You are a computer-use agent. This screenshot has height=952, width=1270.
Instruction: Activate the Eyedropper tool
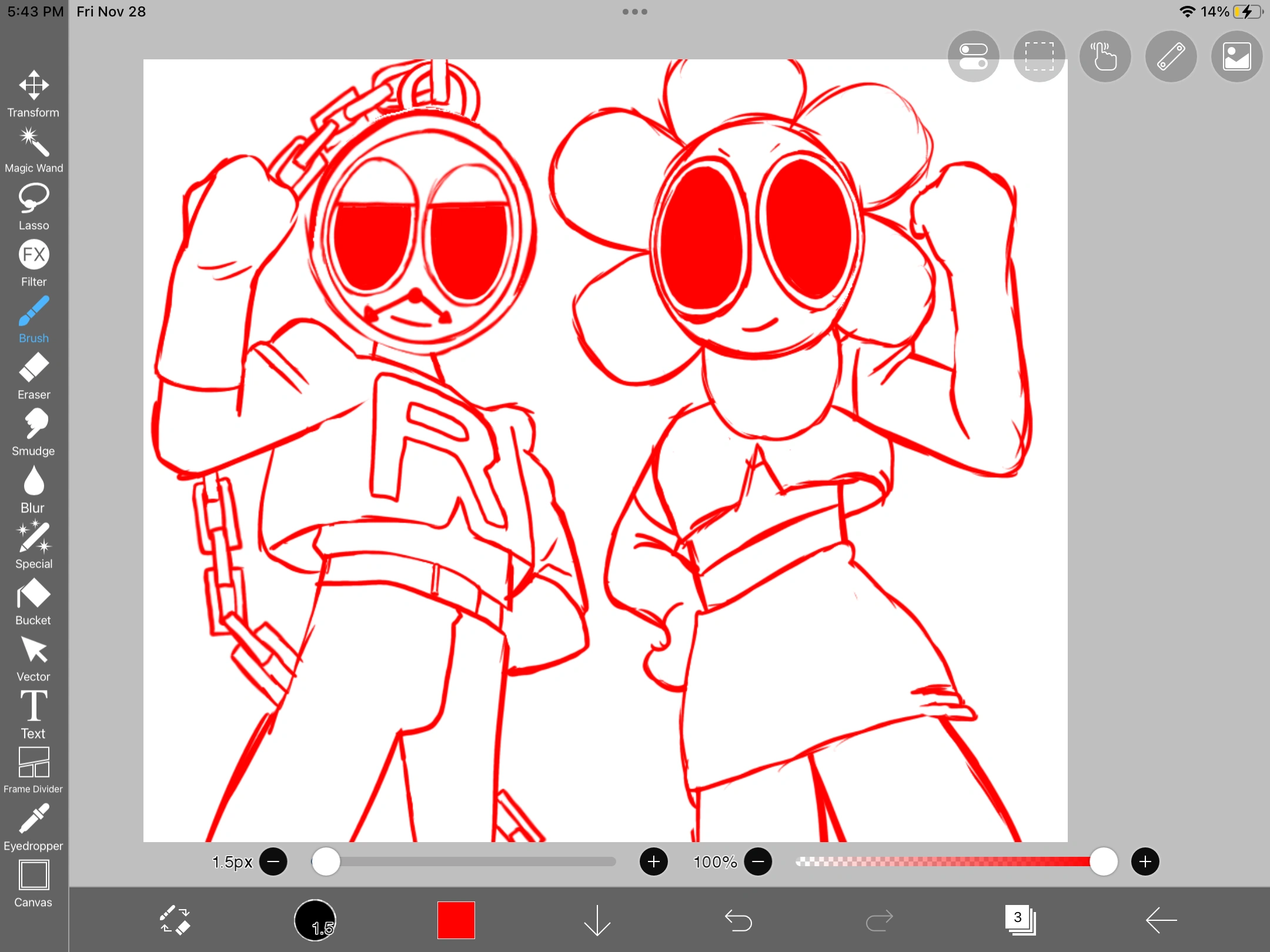[x=34, y=827]
